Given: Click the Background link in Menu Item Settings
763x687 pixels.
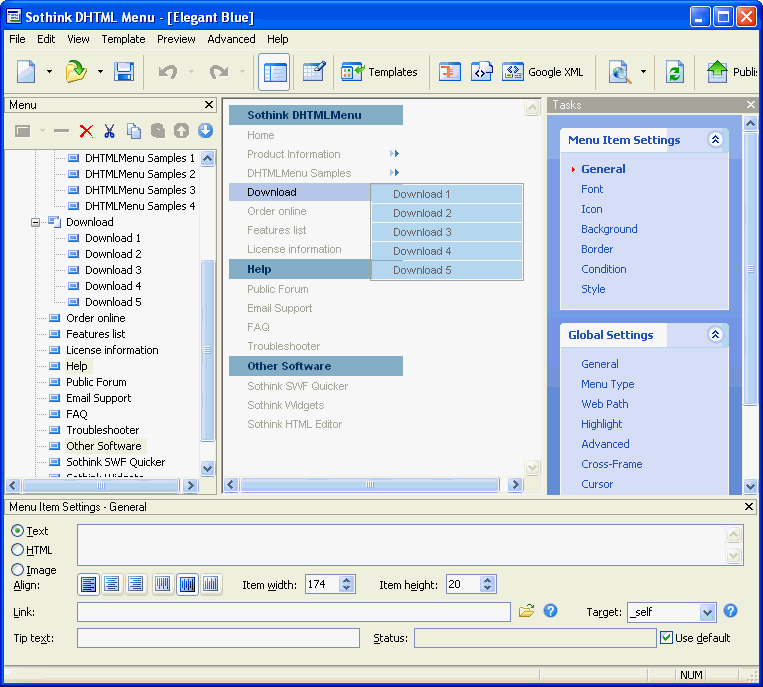Looking at the screenshot, I should click(x=609, y=229).
